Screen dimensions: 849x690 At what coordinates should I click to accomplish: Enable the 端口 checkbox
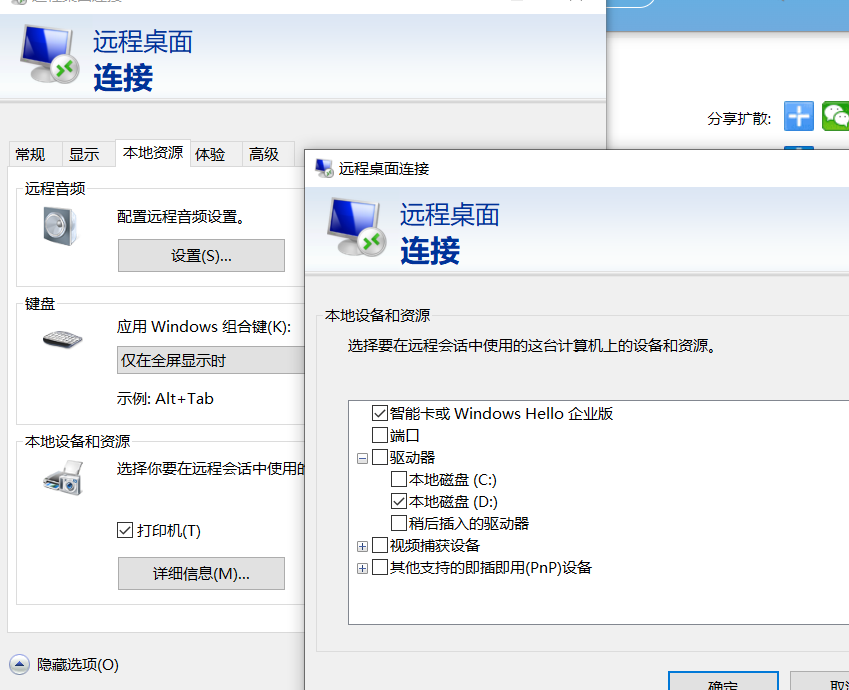point(380,435)
